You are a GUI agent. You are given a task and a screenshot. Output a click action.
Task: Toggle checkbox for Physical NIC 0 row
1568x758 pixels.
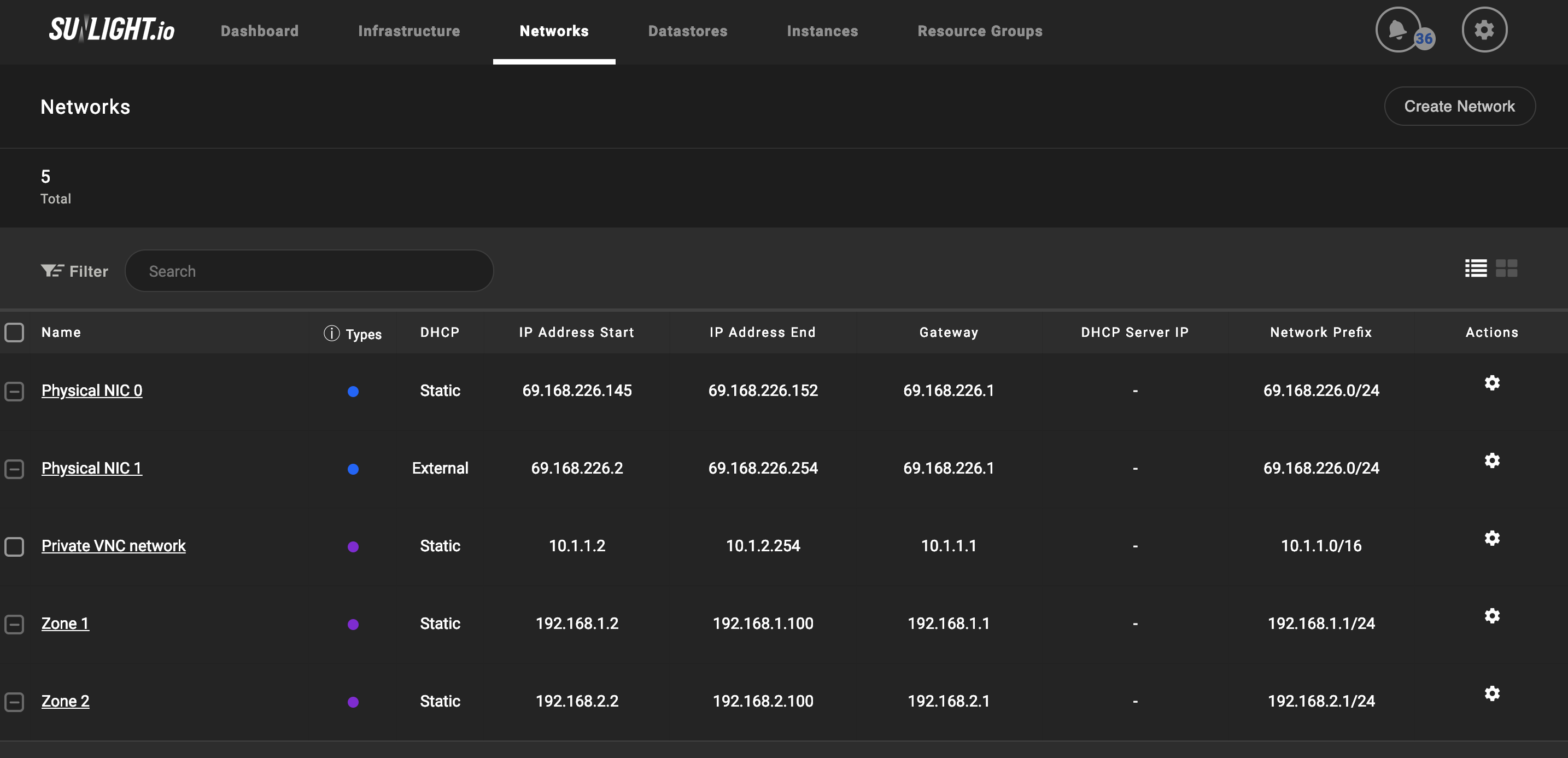click(14, 391)
